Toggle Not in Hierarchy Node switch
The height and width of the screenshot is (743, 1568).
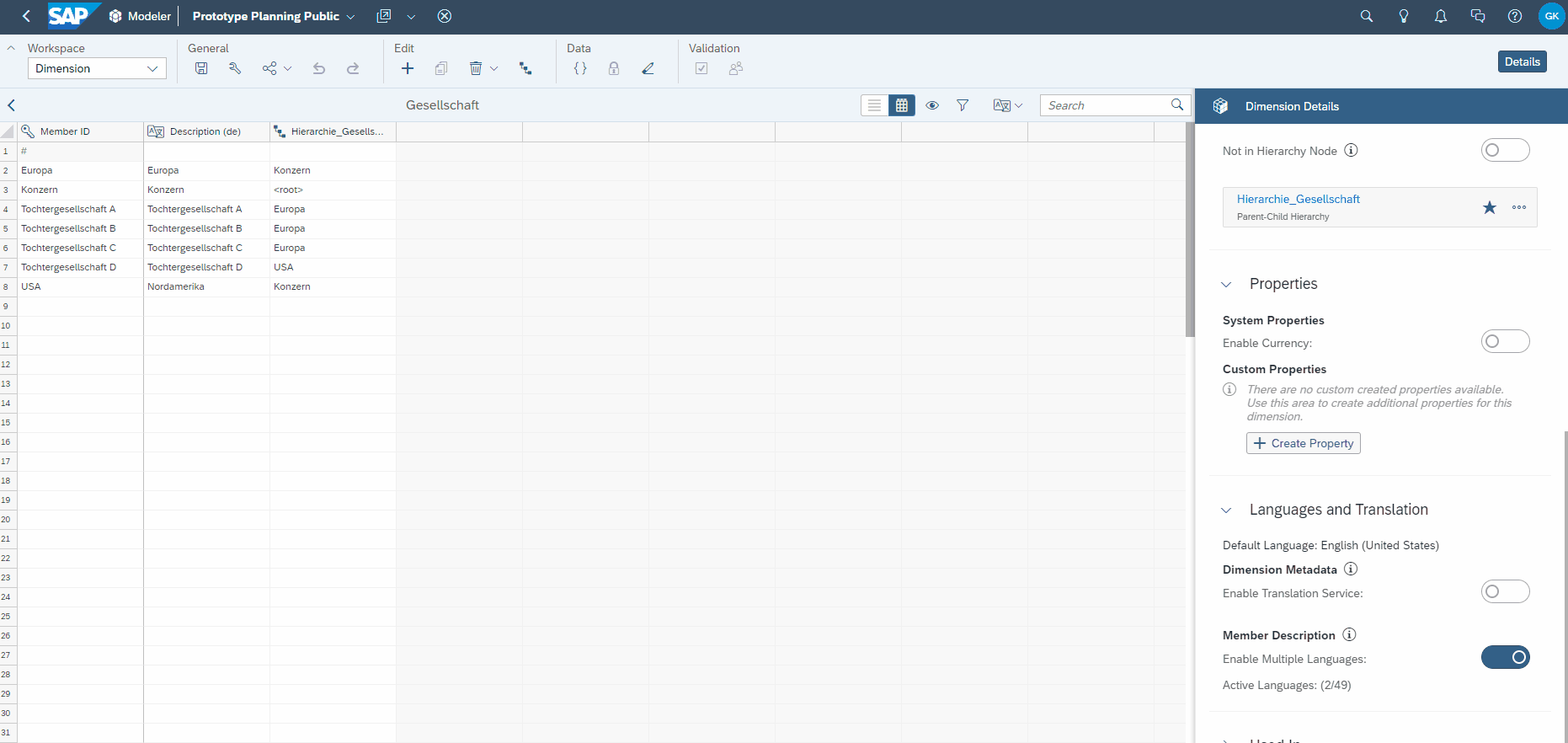click(1505, 150)
